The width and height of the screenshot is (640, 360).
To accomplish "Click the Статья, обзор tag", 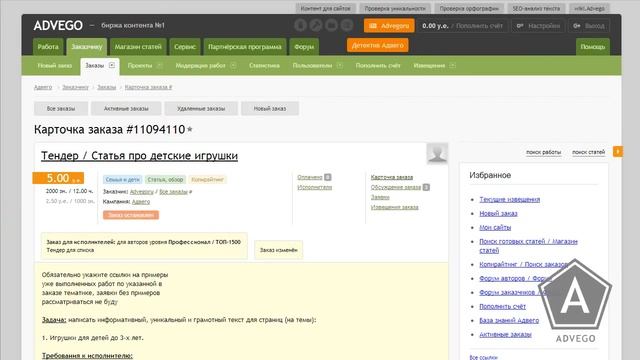I will pos(165,180).
